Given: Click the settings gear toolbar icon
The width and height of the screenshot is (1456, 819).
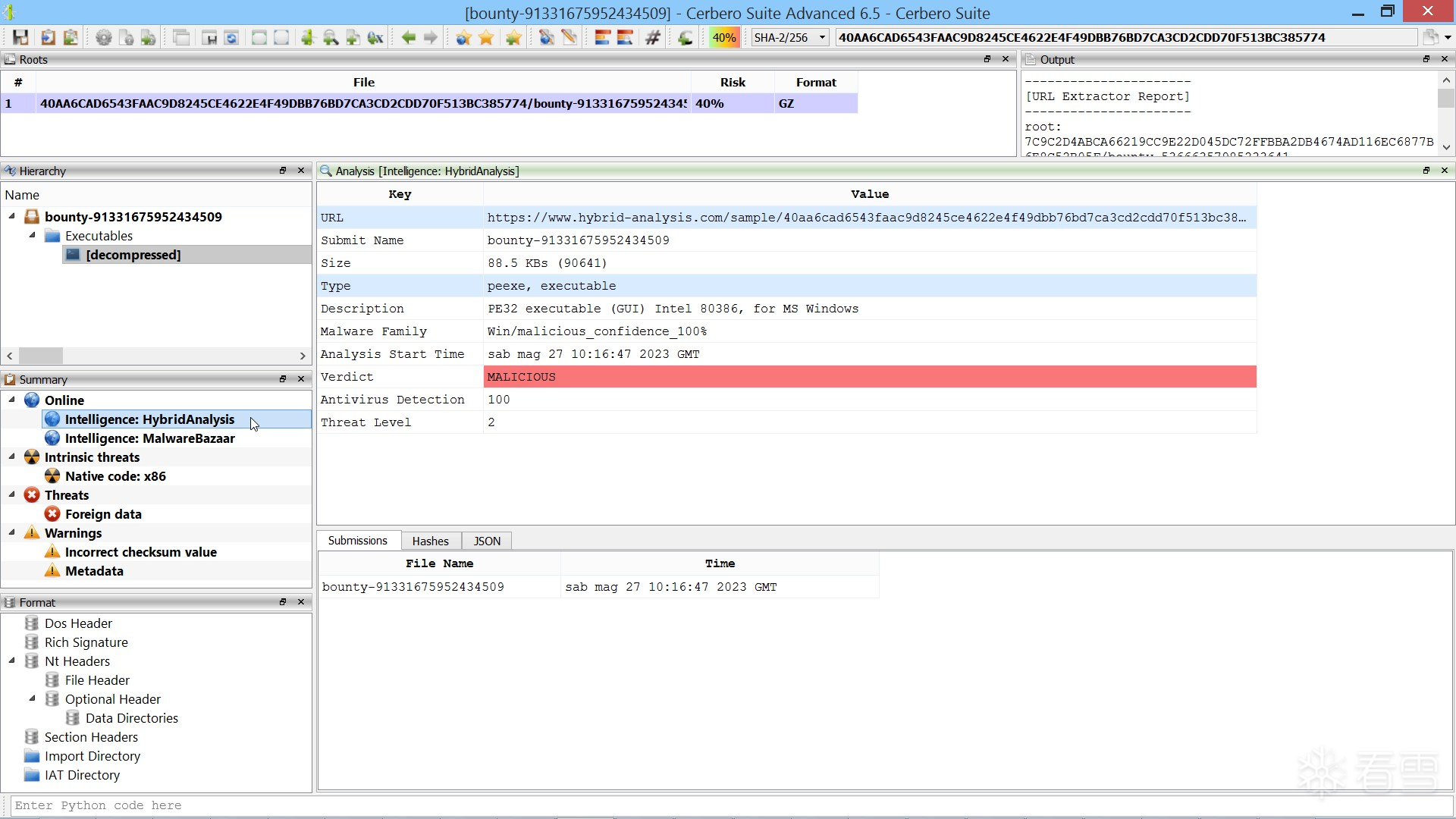Looking at the screenshot, I should click(x=104, y=37).
